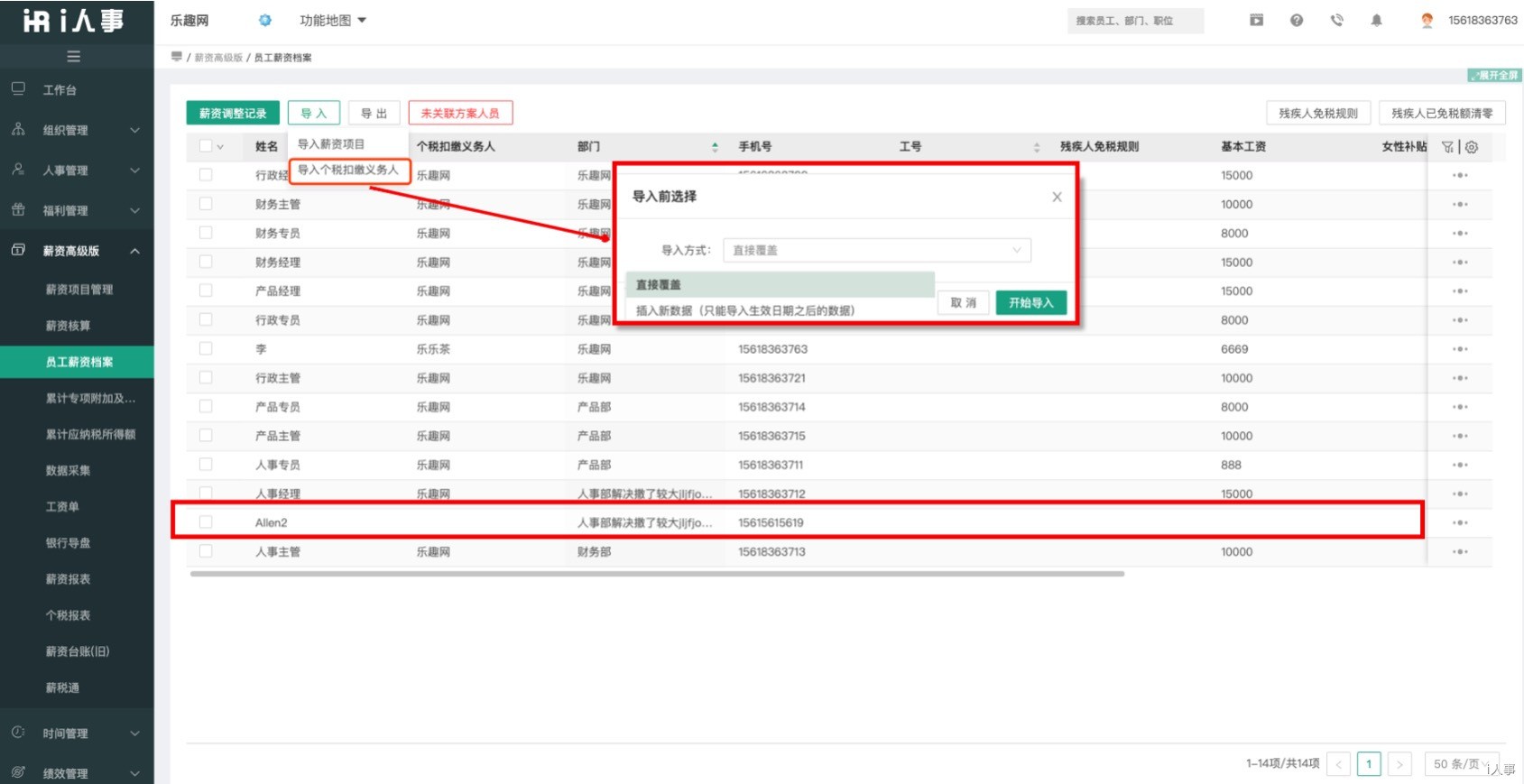Open the help question mark icon
Image resolution: width=1524 pixels, height=784 pixels.
[1297, 21]
